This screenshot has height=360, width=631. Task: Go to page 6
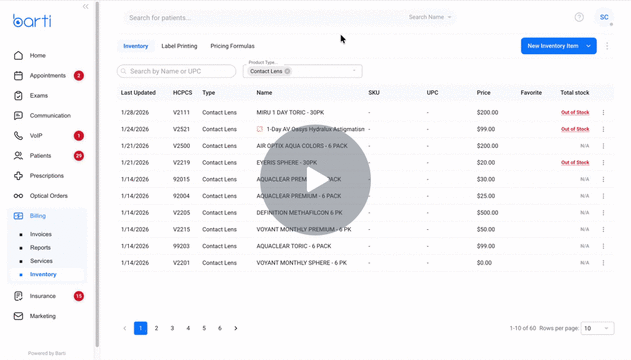(x=220, y=328)
